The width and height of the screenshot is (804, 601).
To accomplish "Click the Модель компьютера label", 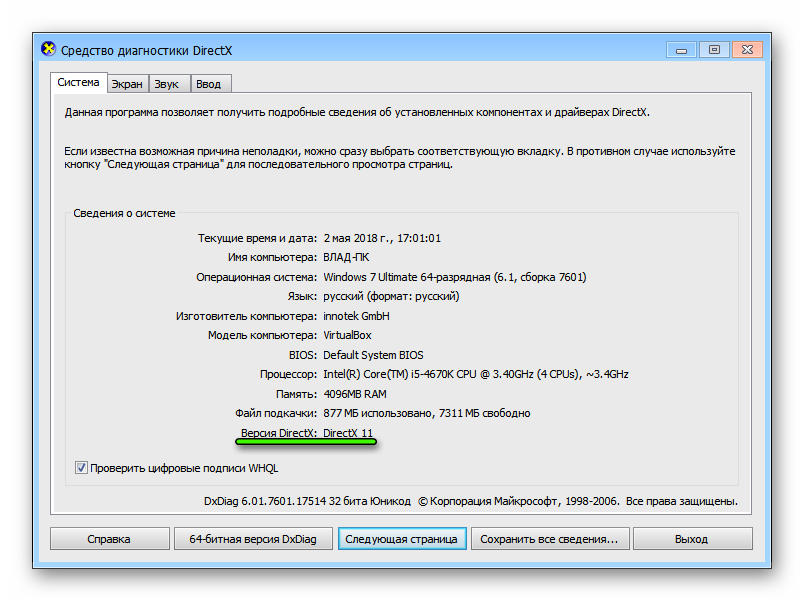I will (x=262, y=335).
